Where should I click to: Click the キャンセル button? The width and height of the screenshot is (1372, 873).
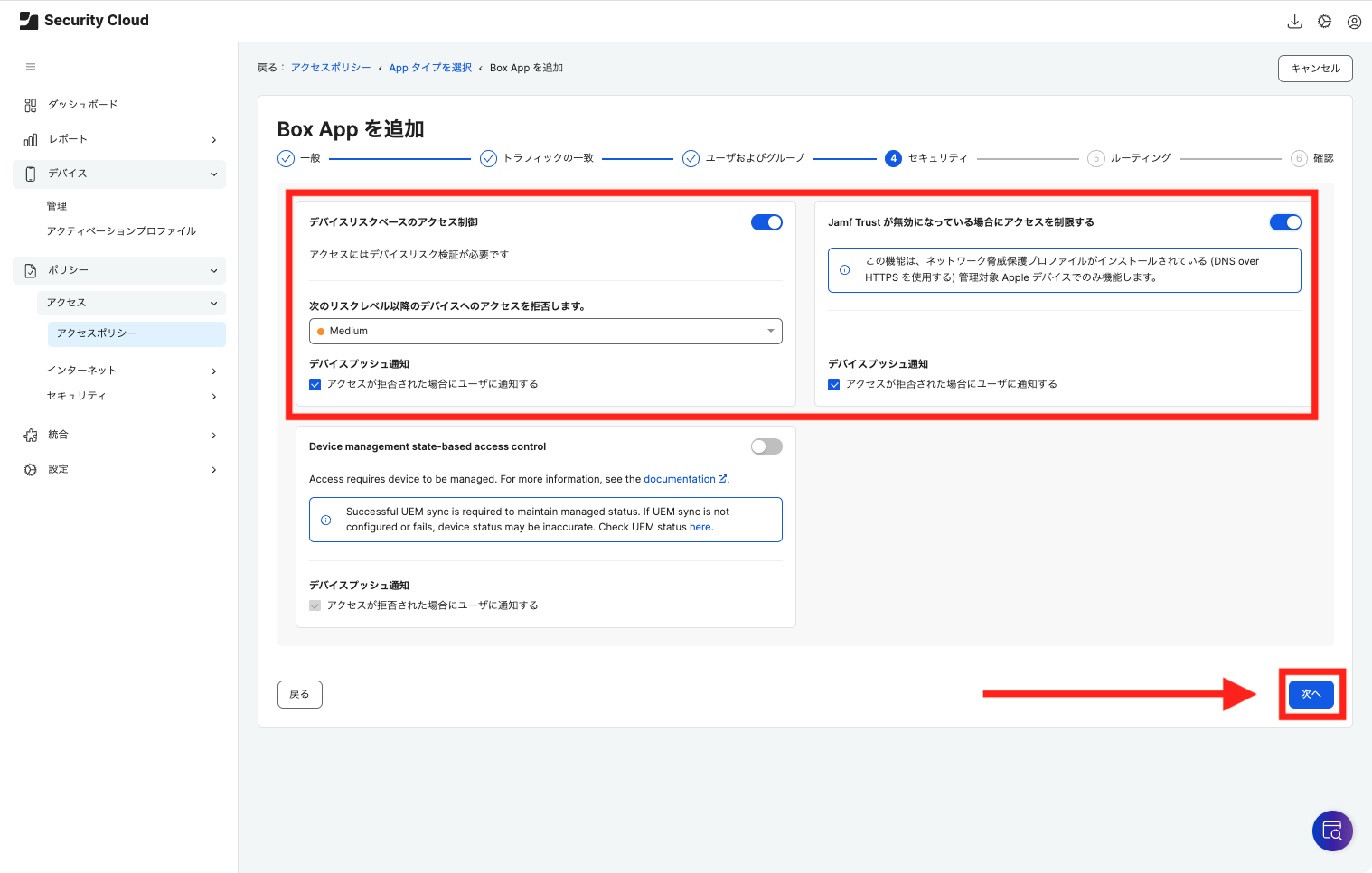coord(1315,69)
